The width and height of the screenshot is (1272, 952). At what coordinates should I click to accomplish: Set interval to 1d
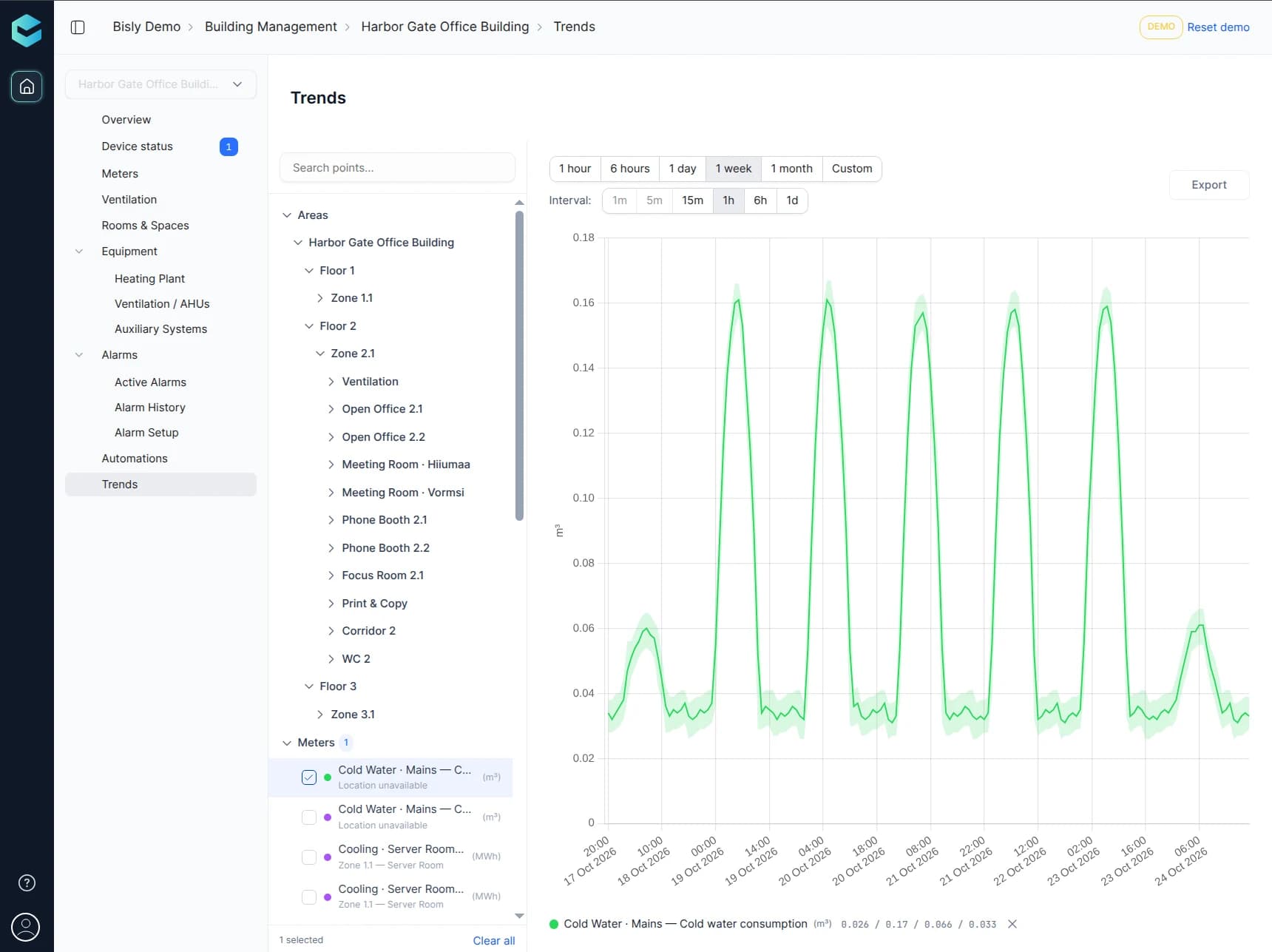click(x=792, y=200)
